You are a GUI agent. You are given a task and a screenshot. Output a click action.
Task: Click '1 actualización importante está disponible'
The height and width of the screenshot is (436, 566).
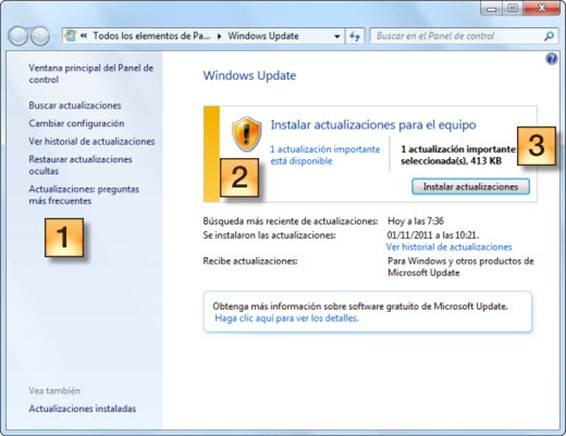(x=325, y=155)
